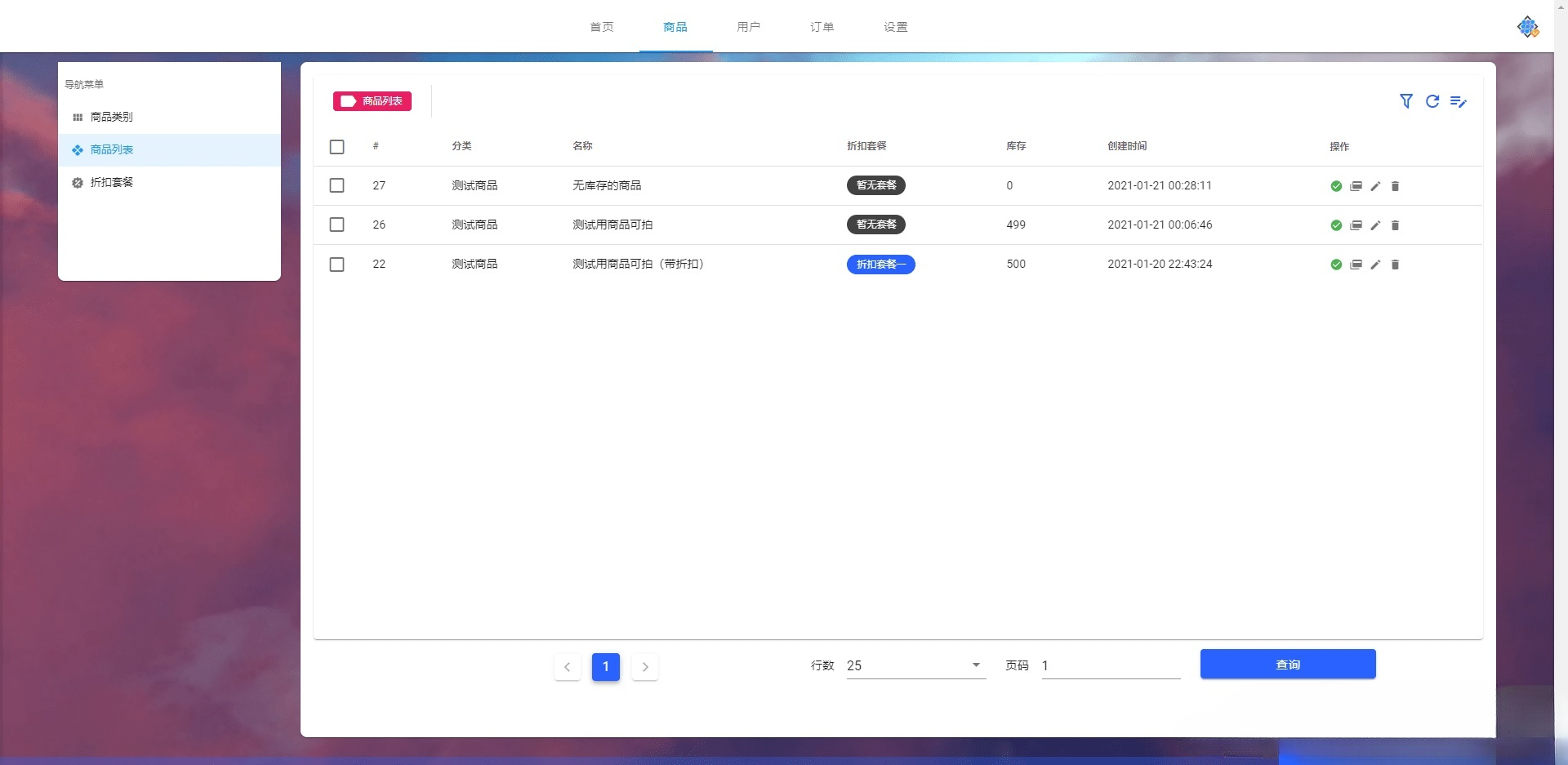Viewport: 1568px width, 765px height.
Task: Click the card icon for product 26
Action: tap(1356, 225)
